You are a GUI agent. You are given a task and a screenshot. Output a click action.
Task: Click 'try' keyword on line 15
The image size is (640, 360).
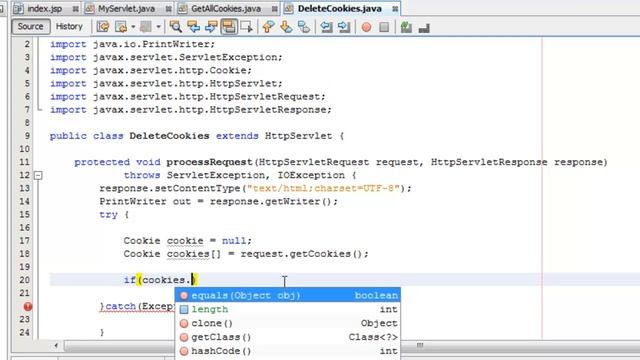(x=108, y=215)
